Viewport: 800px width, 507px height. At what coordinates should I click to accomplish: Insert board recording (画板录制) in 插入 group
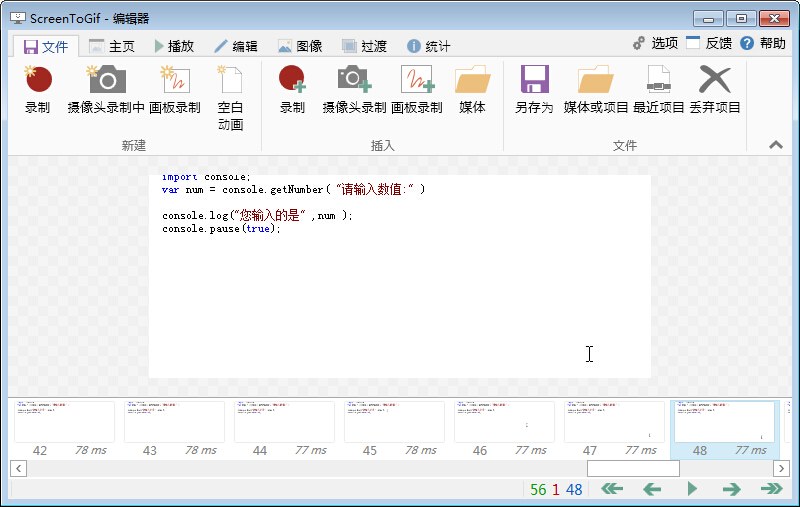(417, 90)
